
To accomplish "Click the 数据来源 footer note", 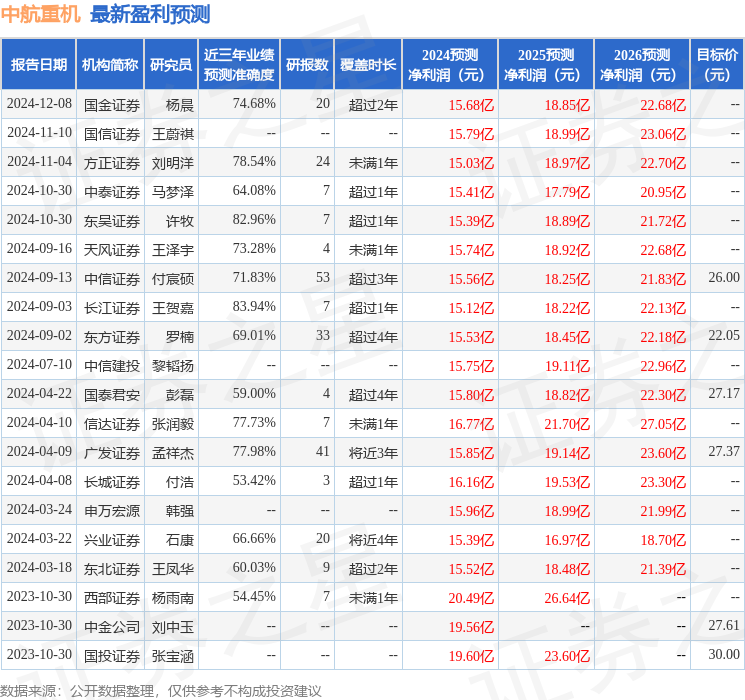I will (161, 690).
